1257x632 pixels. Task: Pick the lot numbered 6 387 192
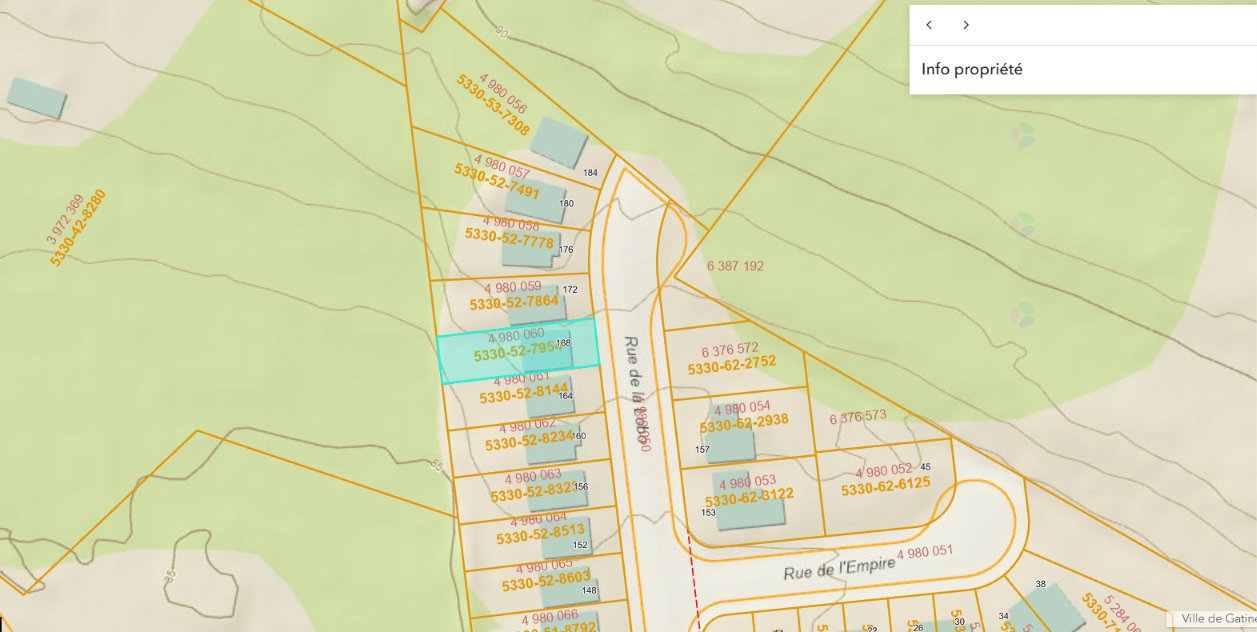click(x=735, y=266)
